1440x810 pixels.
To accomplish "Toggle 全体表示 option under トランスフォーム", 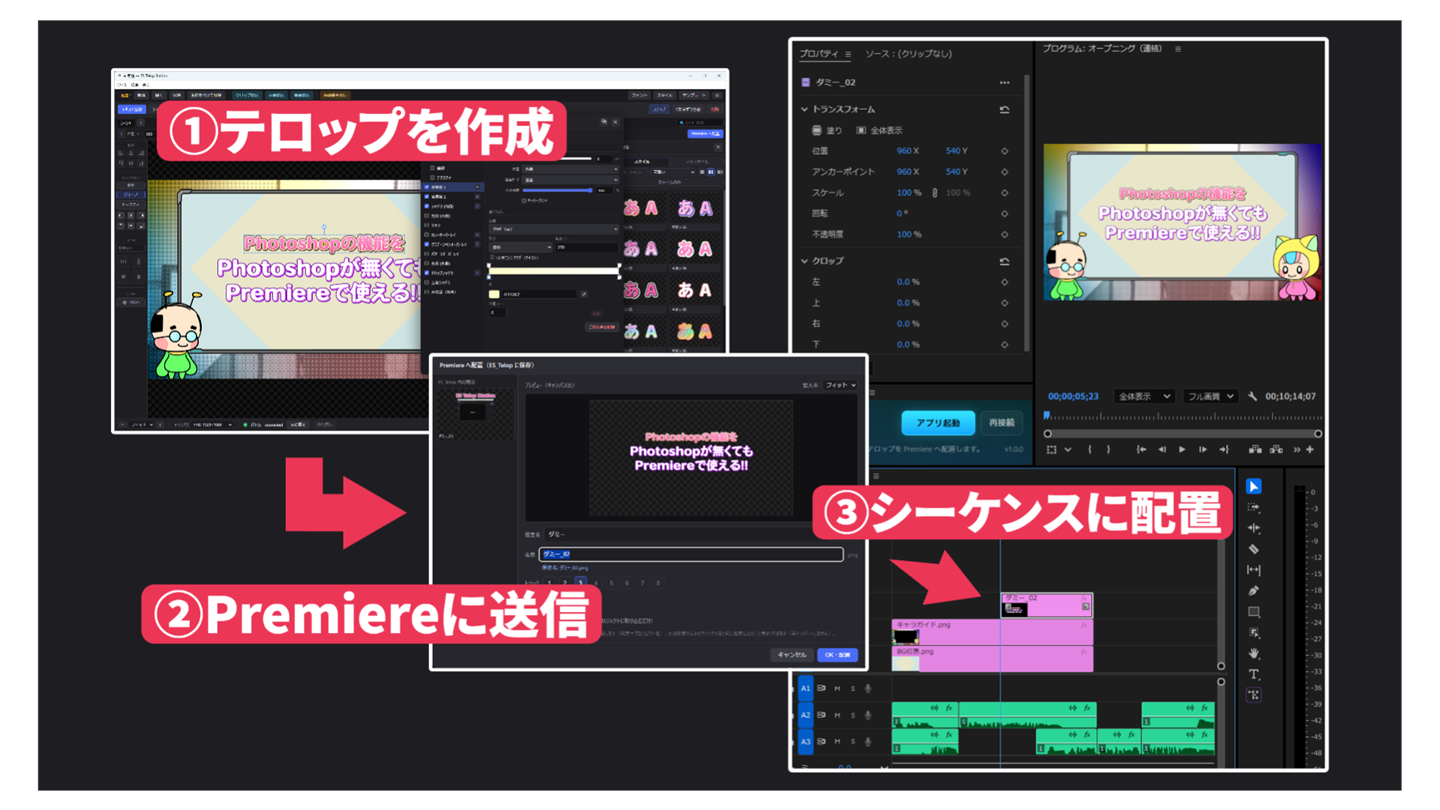I will point(879,131).
